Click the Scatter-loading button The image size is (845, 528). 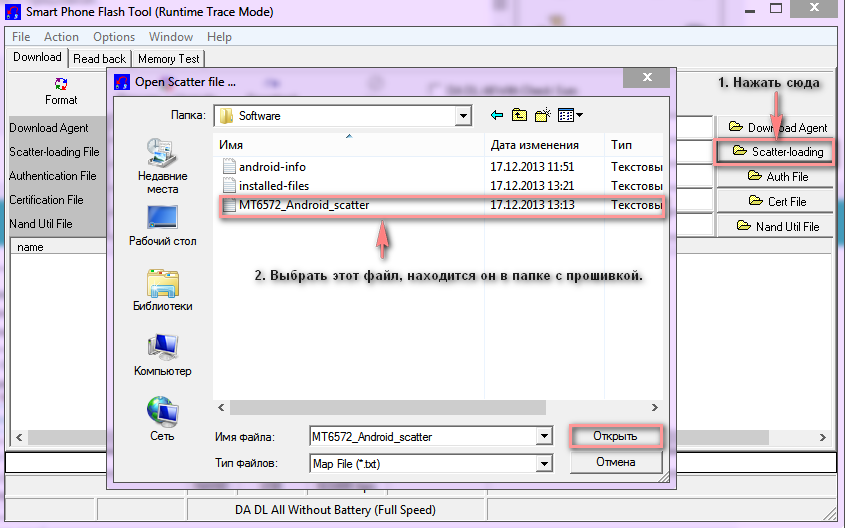777,152
